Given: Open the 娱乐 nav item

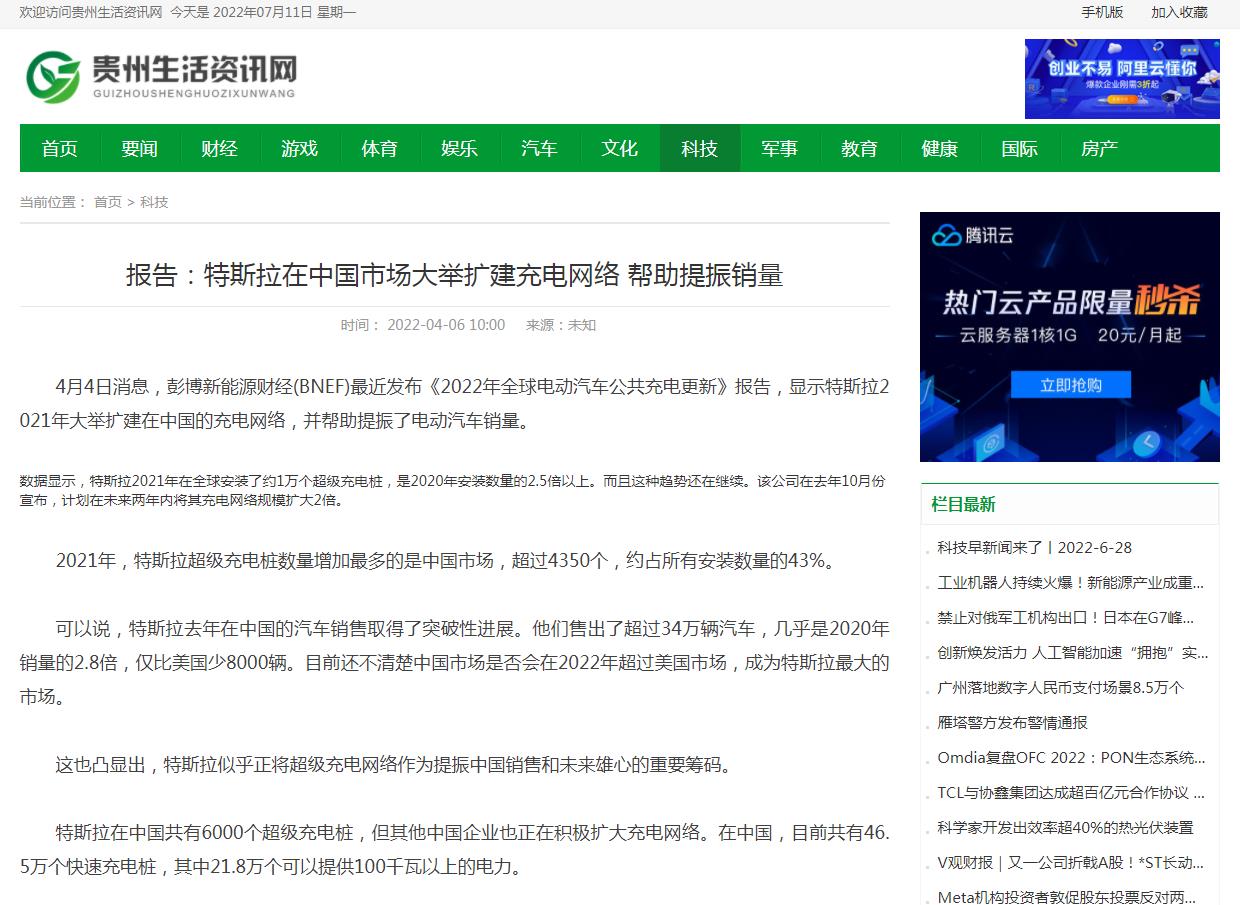Looking at the screenshot, I should click(x=460, y=148).
